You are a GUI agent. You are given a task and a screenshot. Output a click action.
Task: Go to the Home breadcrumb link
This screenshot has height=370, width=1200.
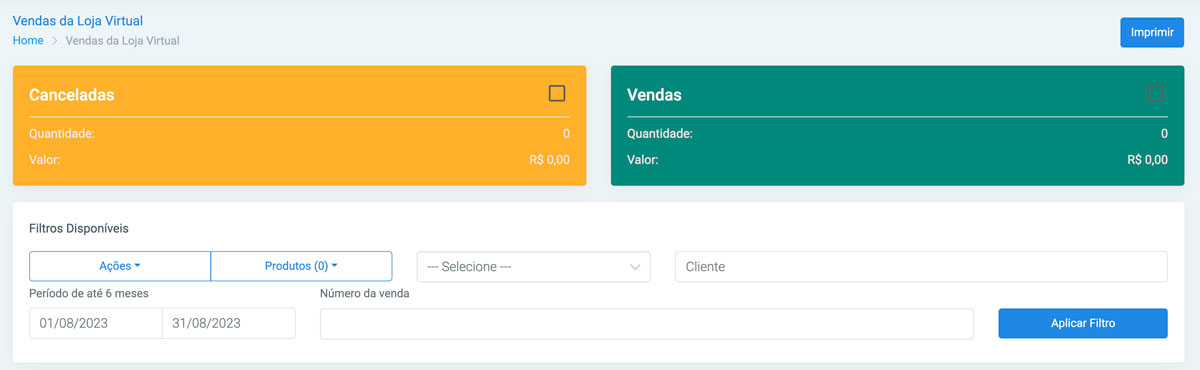coord(28,41)
